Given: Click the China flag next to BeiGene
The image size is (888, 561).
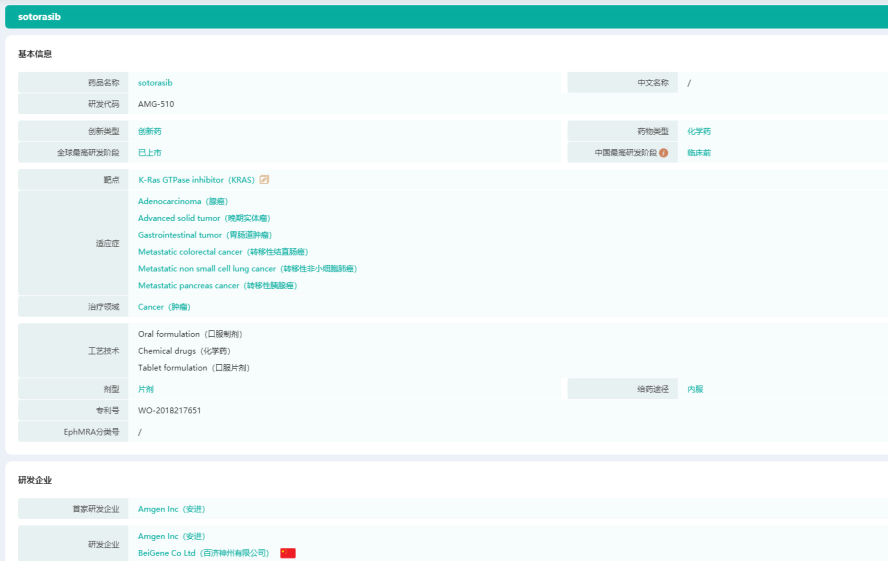Looking at the screenshot, I should [288, 553].
